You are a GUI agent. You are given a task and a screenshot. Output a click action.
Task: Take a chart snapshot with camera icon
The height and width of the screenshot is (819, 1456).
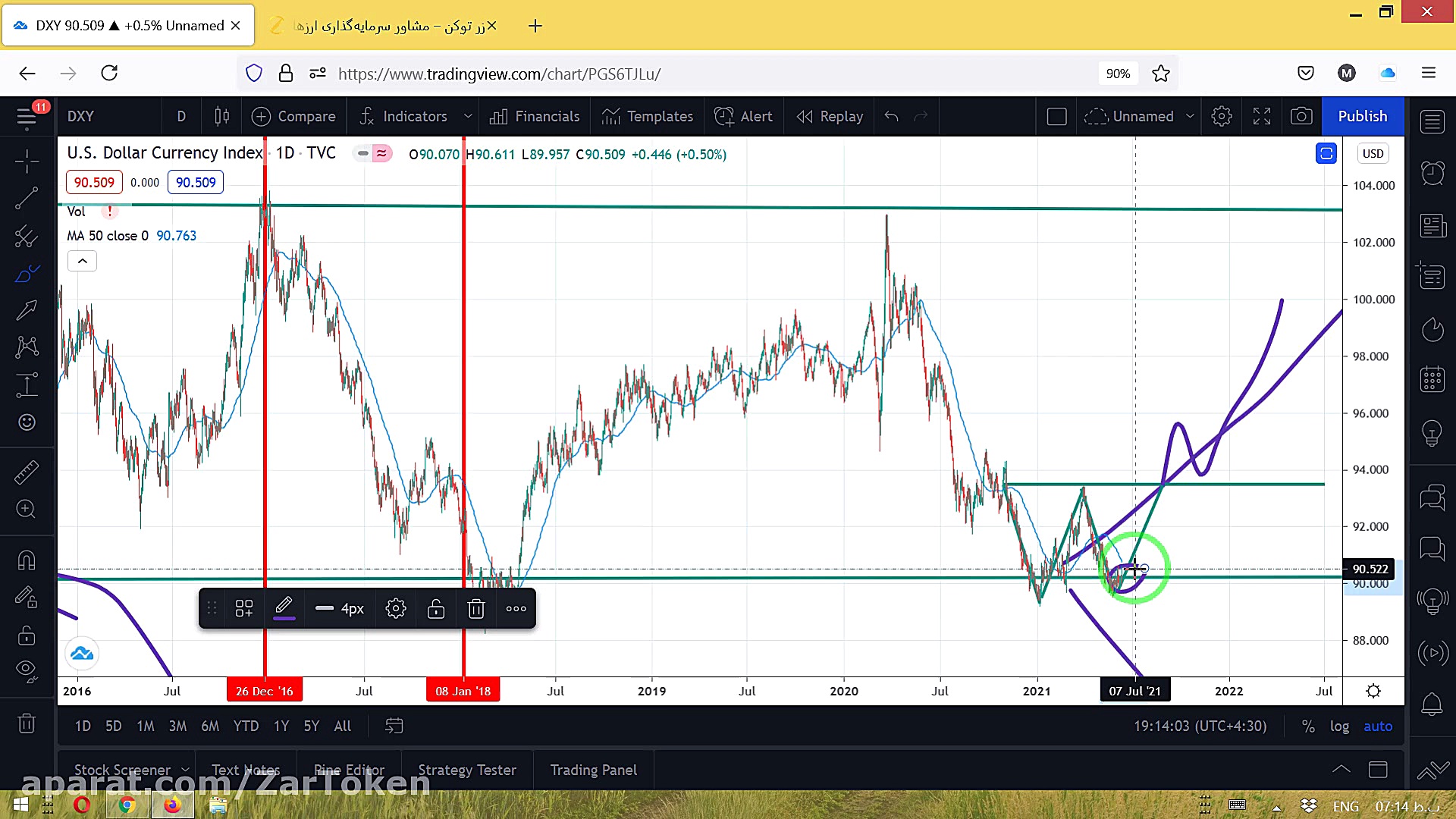(x=1301, y=116)
